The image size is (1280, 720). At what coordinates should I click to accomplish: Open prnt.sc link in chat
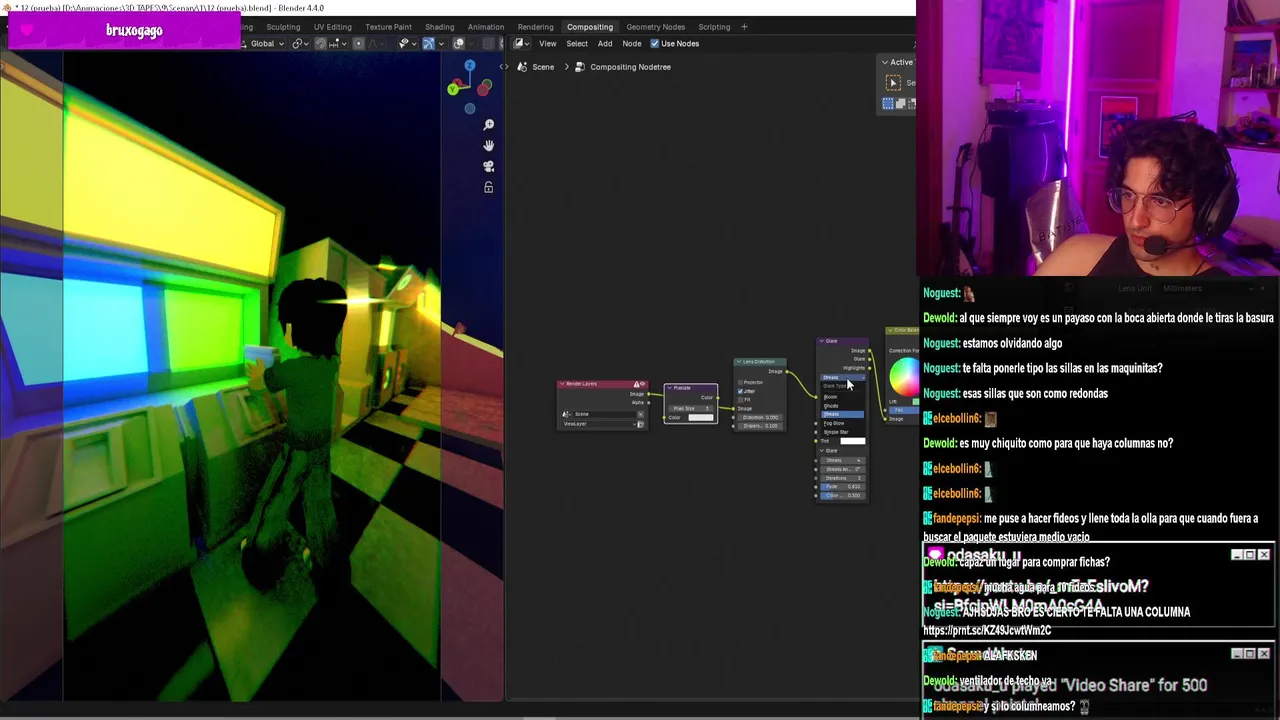(987, 631)
